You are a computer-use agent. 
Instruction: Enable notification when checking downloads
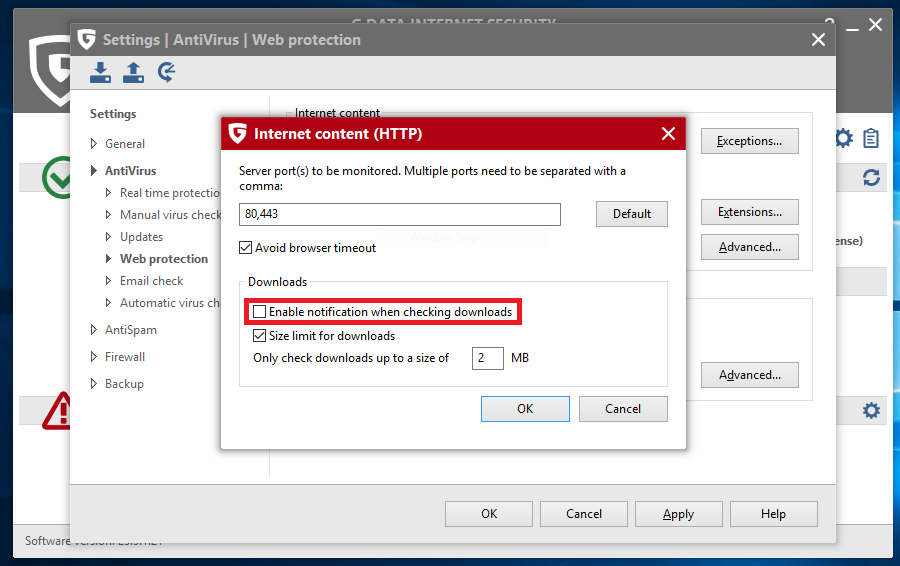260,312
